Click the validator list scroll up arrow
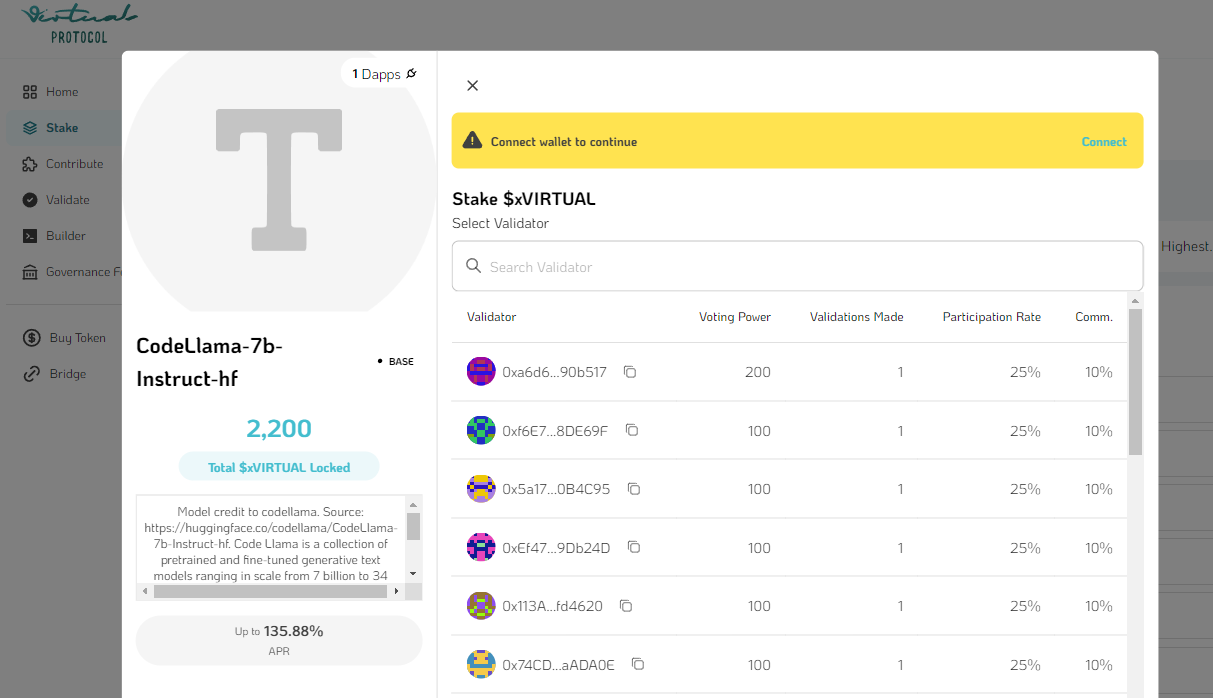 1135,300
